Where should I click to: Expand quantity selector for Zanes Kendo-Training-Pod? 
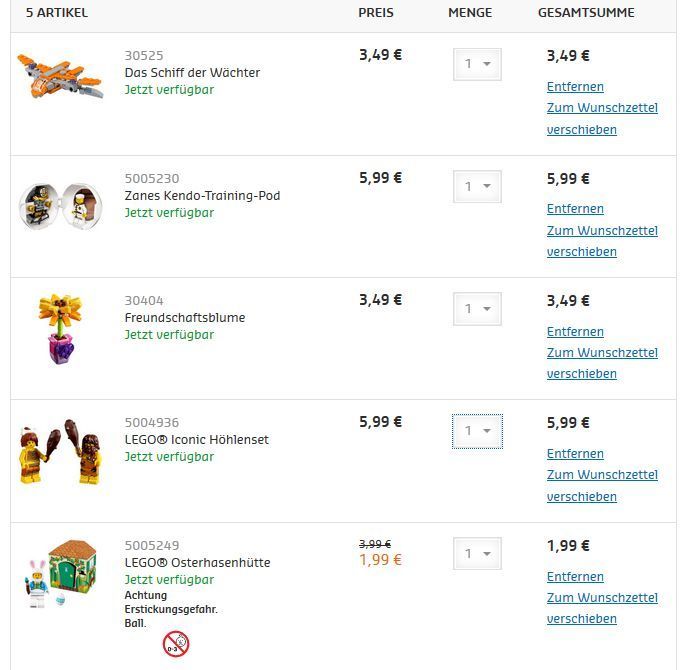477,186
